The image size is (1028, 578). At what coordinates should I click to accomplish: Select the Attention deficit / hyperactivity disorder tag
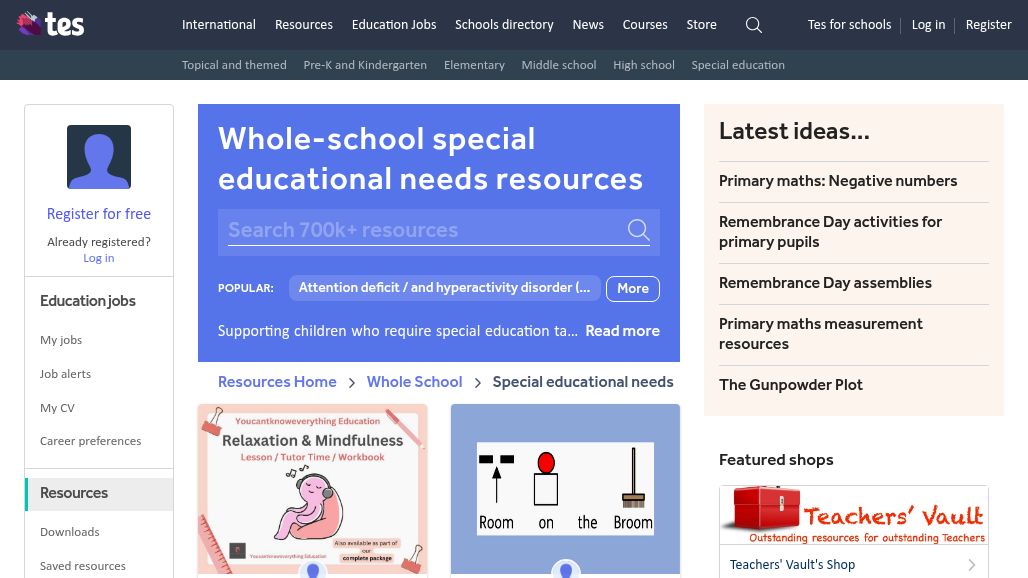click(444, 288)
